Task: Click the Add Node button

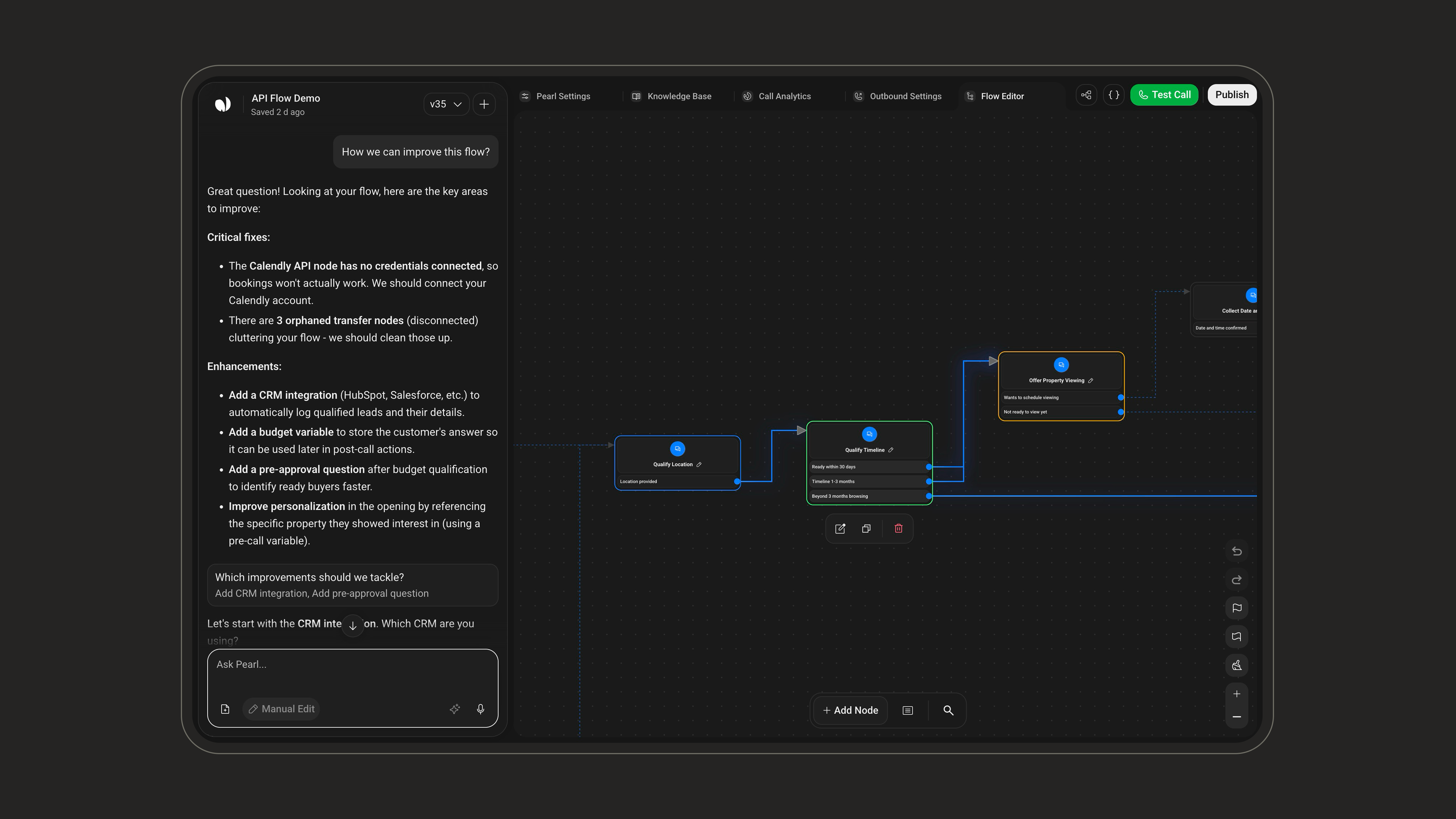Action: 851,710
